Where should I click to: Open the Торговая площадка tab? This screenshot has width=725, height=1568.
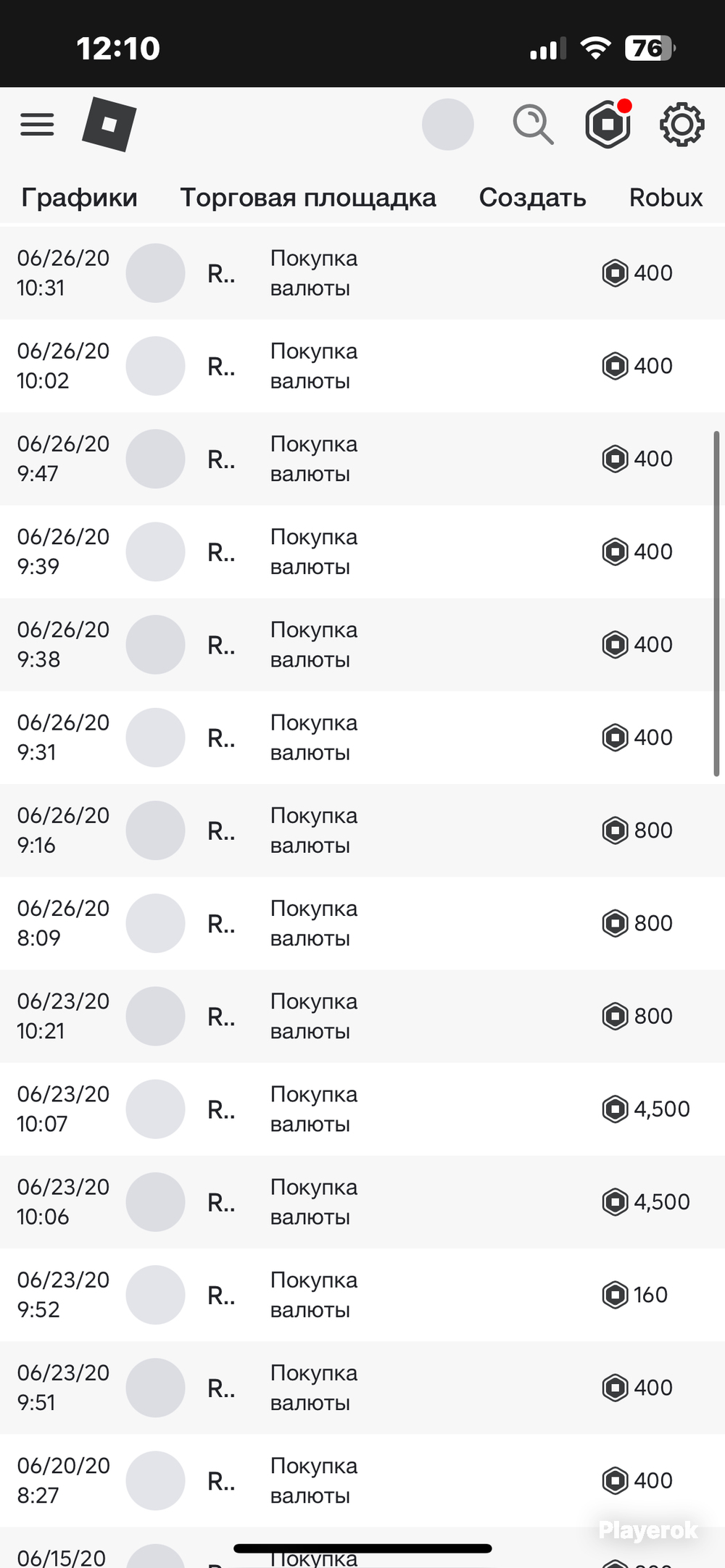pos(308,198)
